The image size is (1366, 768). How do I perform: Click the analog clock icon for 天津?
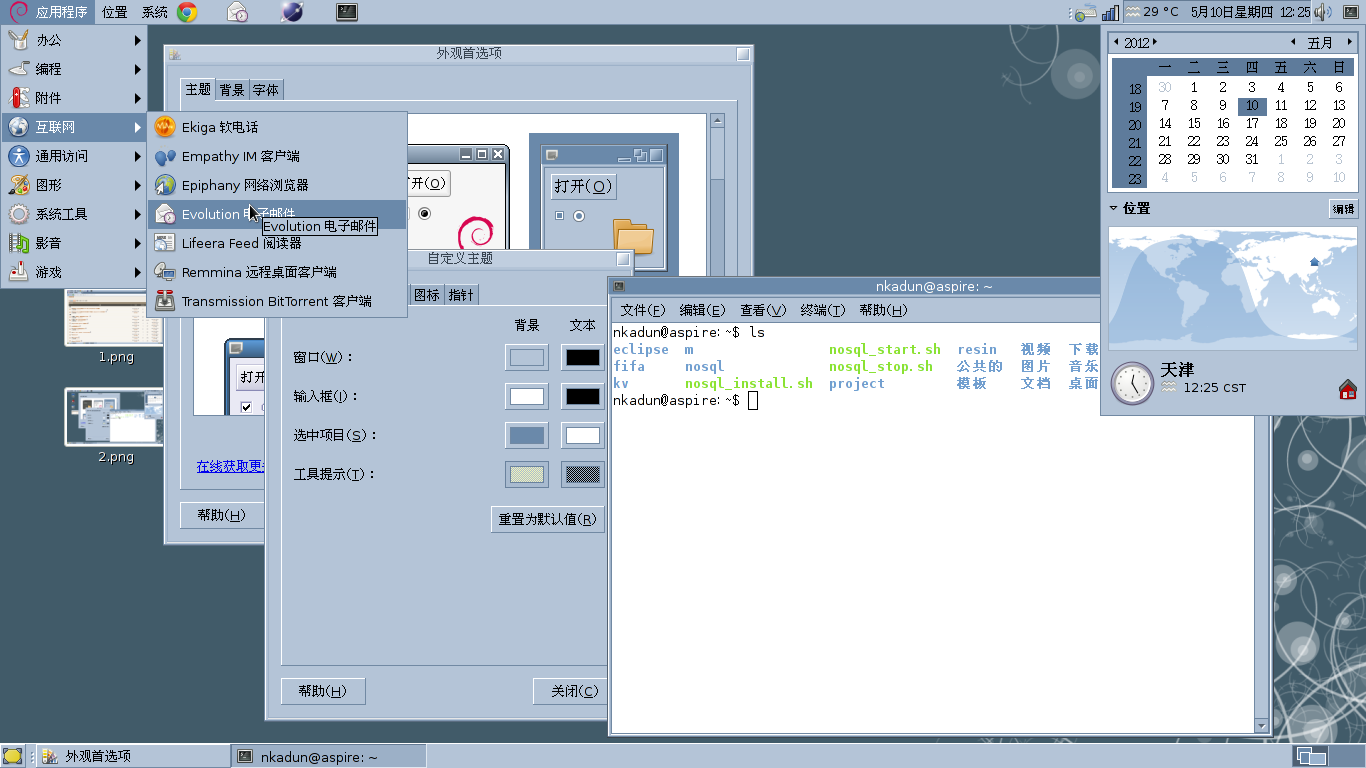pos(1132,383)
